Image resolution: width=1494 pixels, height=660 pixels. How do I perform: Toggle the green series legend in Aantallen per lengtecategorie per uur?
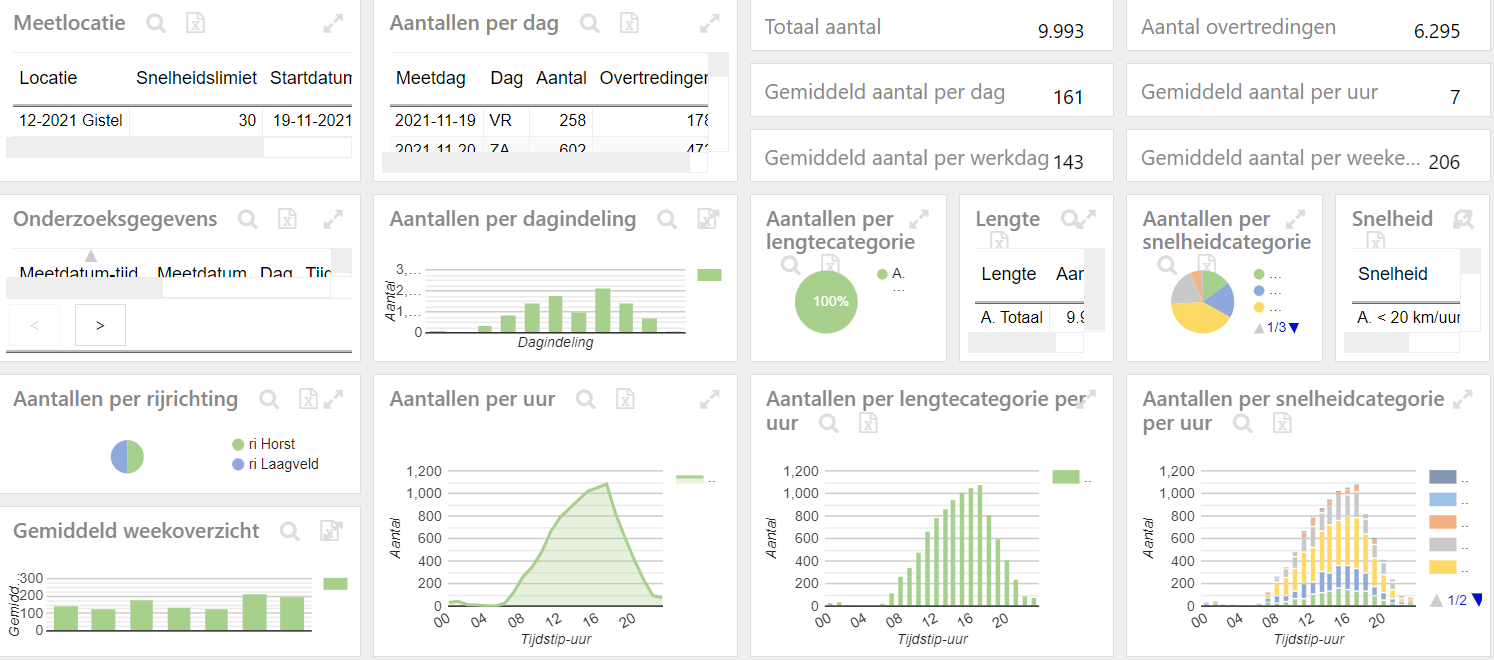pos(1067,477)
